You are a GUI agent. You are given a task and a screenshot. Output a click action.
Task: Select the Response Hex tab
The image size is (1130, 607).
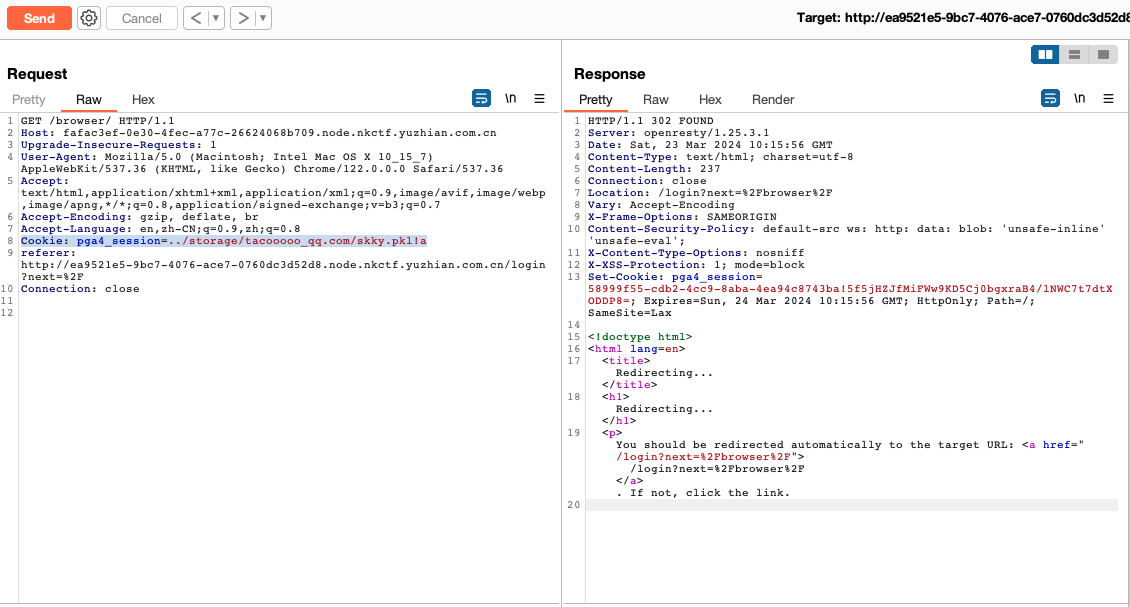tap(710, 99)
